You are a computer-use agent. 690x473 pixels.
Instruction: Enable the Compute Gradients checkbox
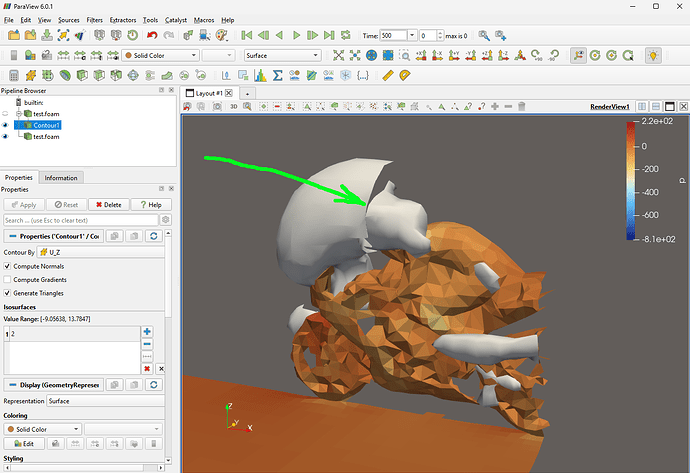8,279
